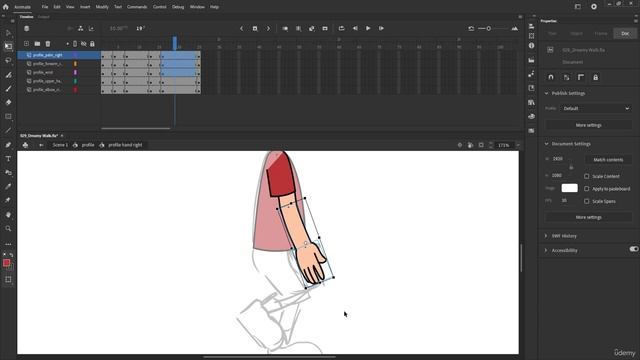Screen dimensions: 640x360
Task: Click the New Layer icon
Action: pyautogui.click(x=27, y=44)
